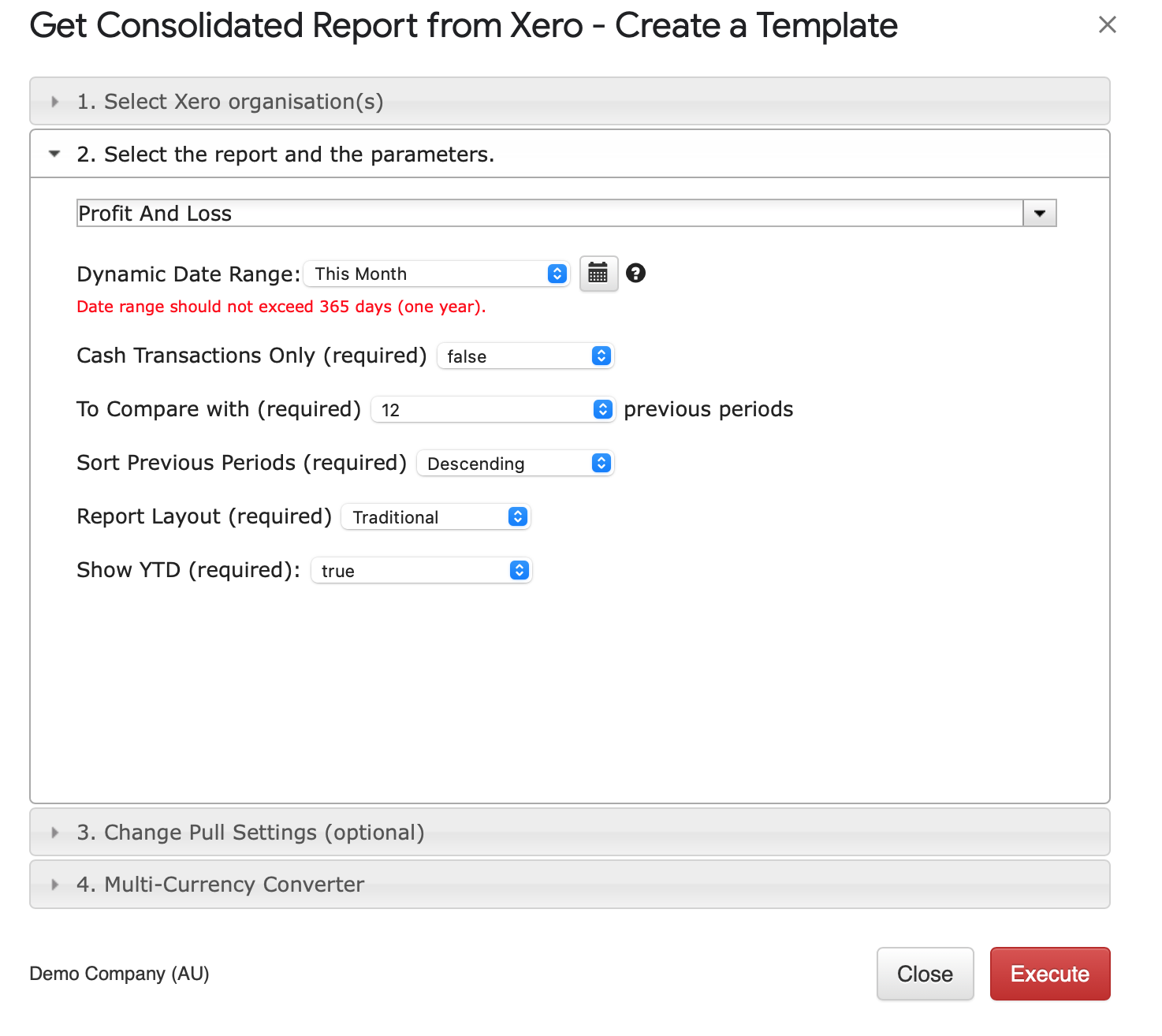Click the Close button
Image resolution: width=1162 pixels, height=1036 pixels.
tap(925, 974)
